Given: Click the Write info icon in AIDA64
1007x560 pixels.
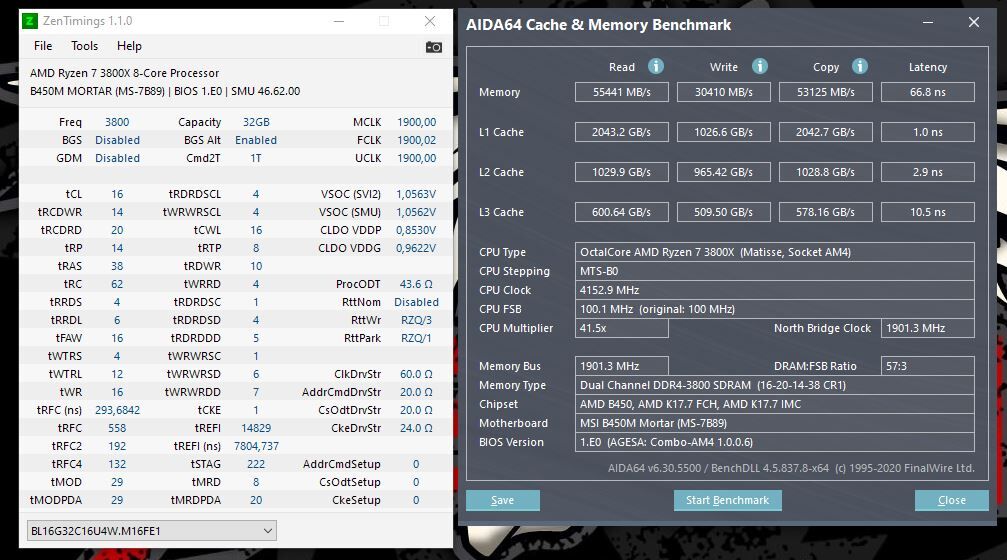Looking at the screenshot, I should (760, 66).
